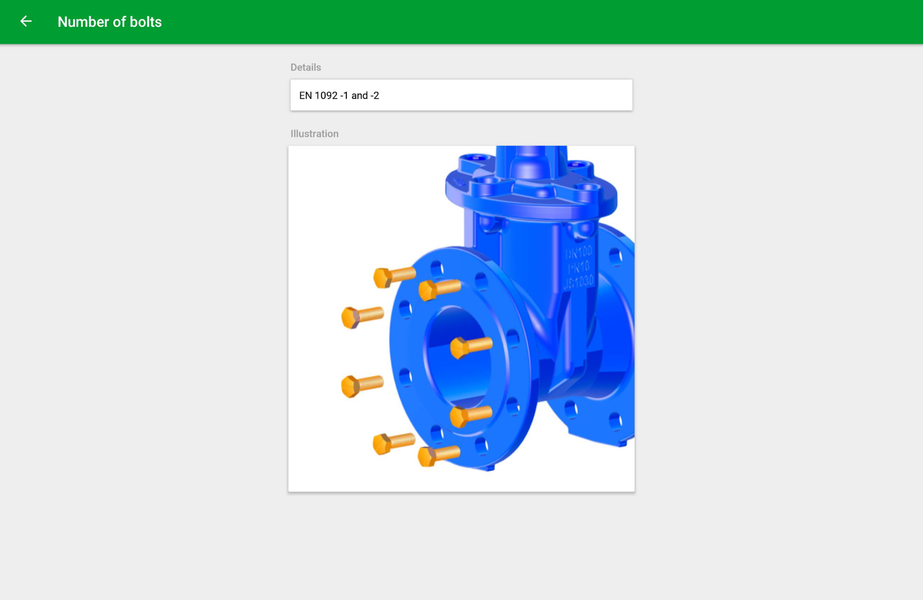Tap the DN100 marking on the valve body
The width and height of the screenshot is (923, 600).
[x=577, y=252]
